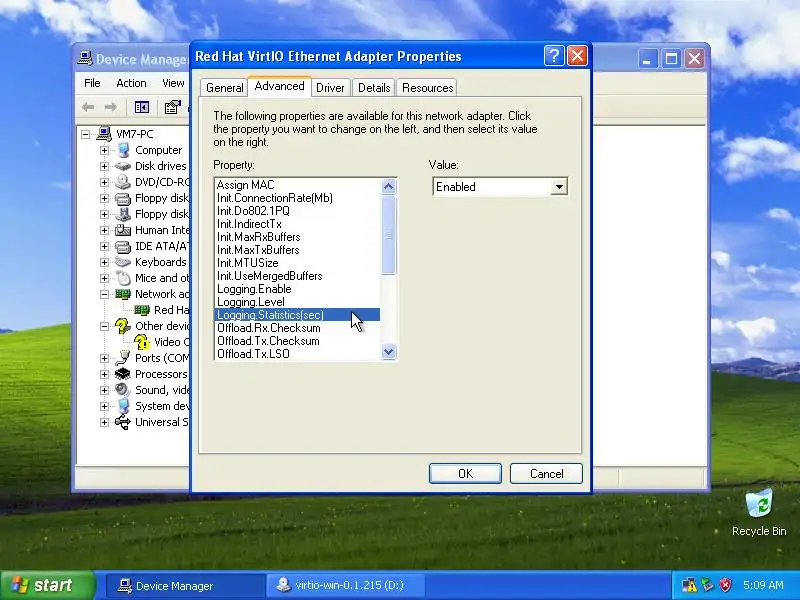The height and width of the screenshot is (600, 800).
Task: Click the Human Interface Devices icon
Action: [123, 230]
